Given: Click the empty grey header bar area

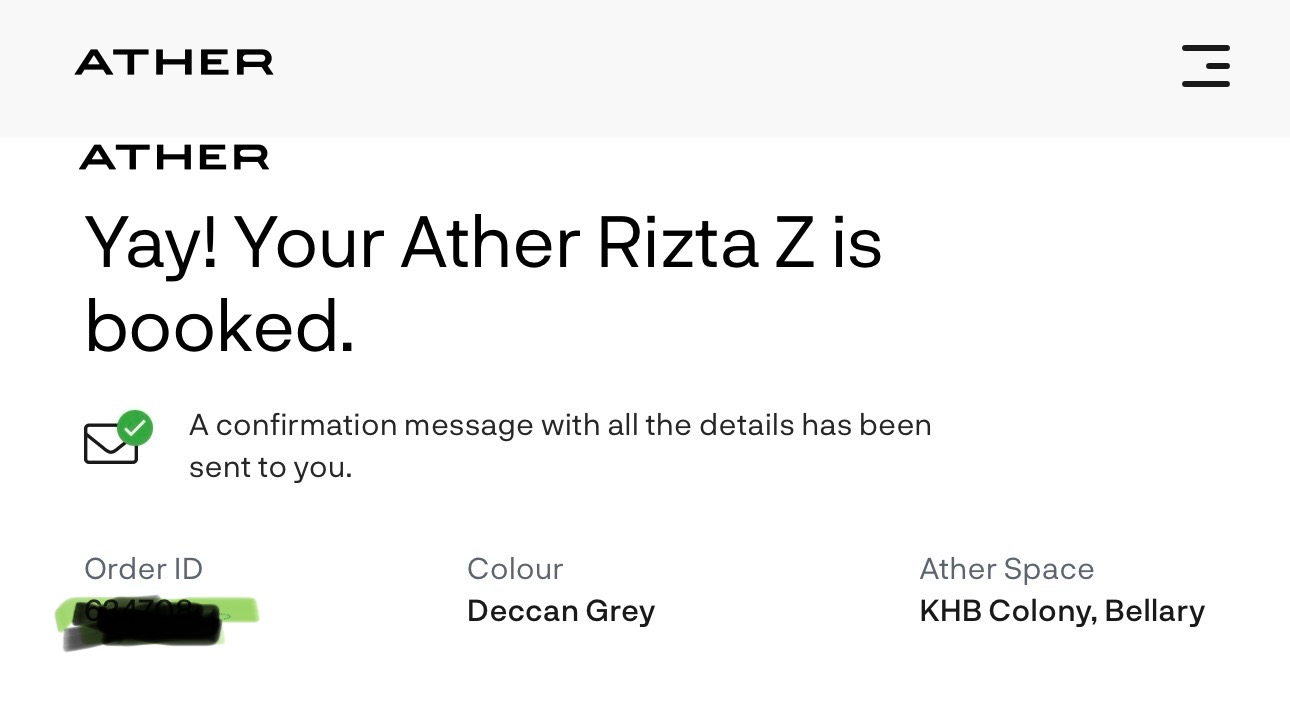Looking at the screenshot, I should tap(700, 65).
